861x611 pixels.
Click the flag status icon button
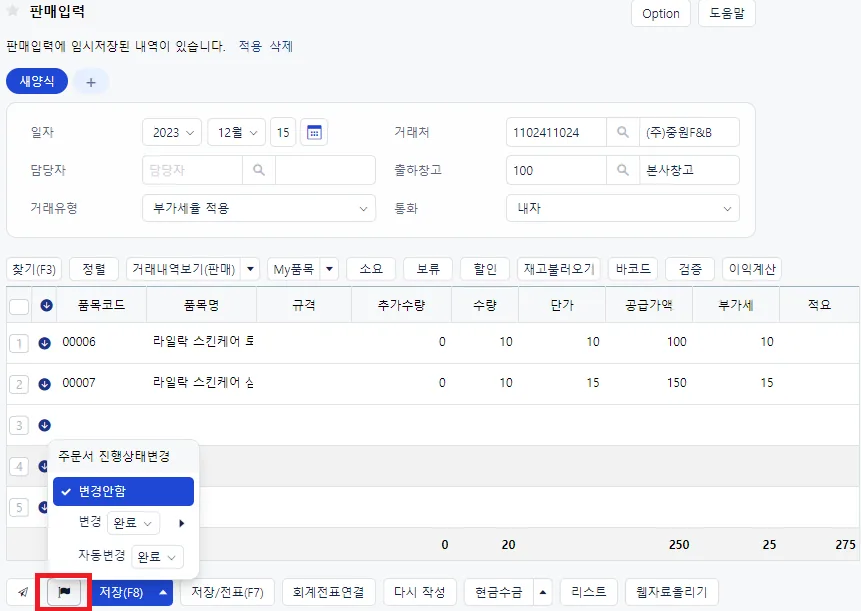[x=64, y=592]
